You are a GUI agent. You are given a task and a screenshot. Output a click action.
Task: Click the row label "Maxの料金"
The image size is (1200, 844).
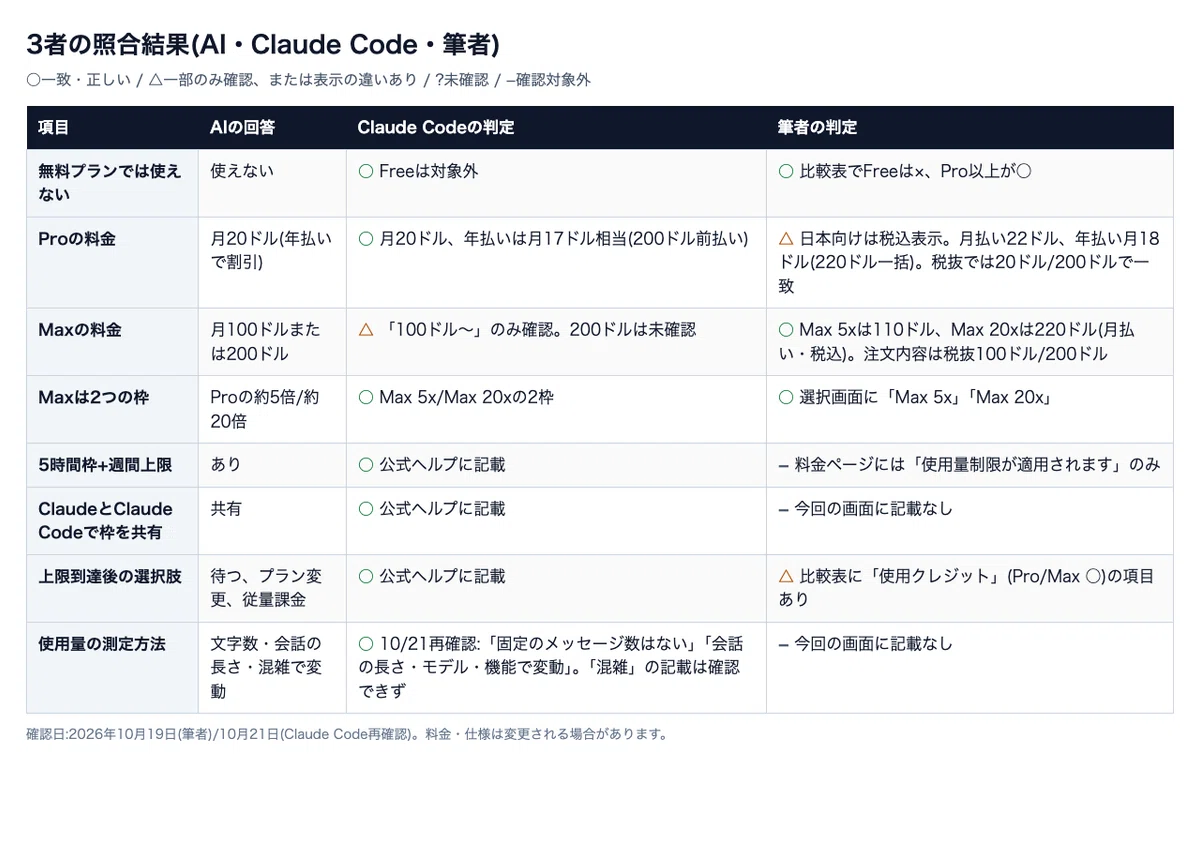[112, 342]
